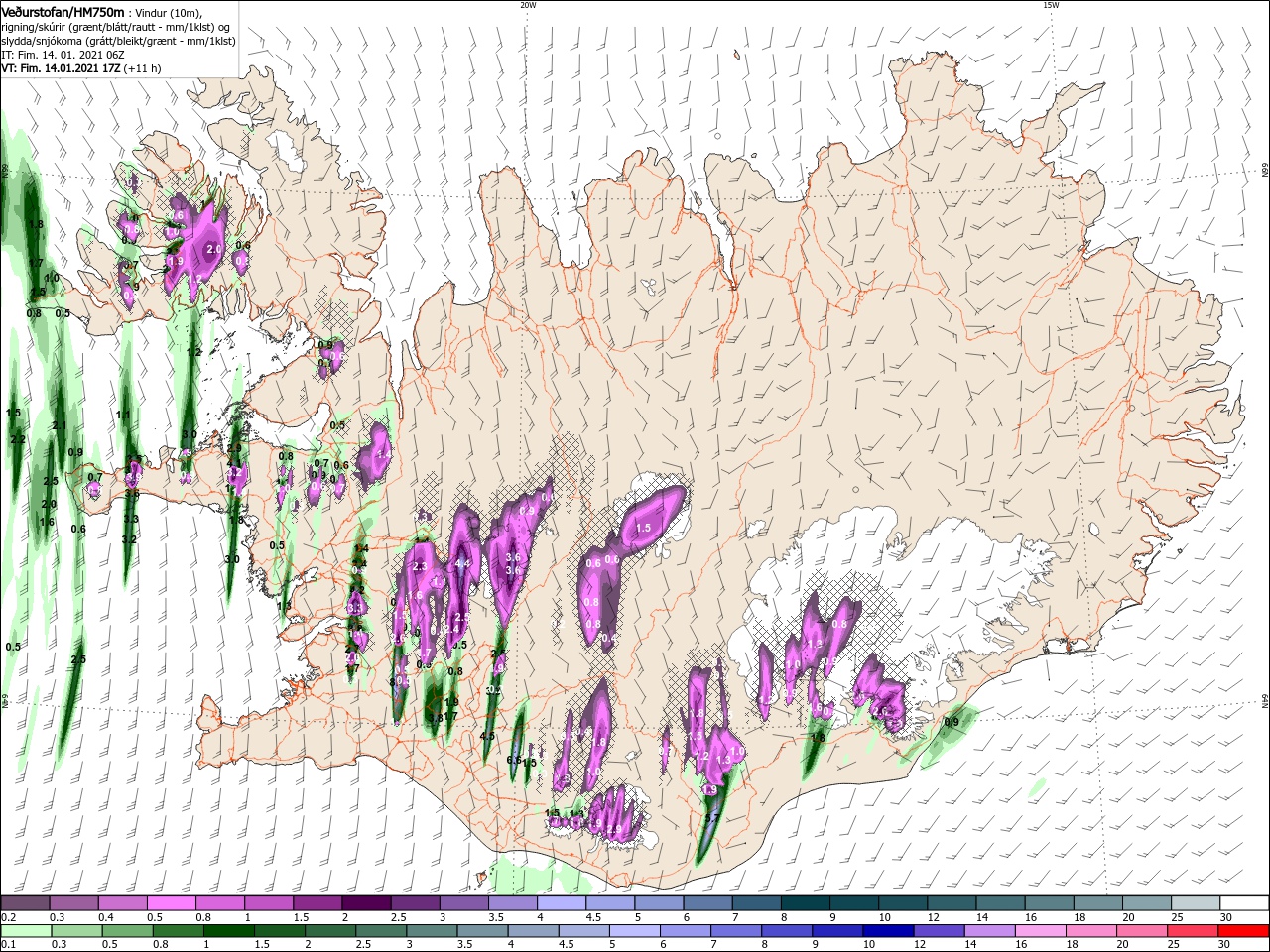Click the title text Veðurstofan/HM750m
Screen dimensions: 1270x952
point(63,11)
